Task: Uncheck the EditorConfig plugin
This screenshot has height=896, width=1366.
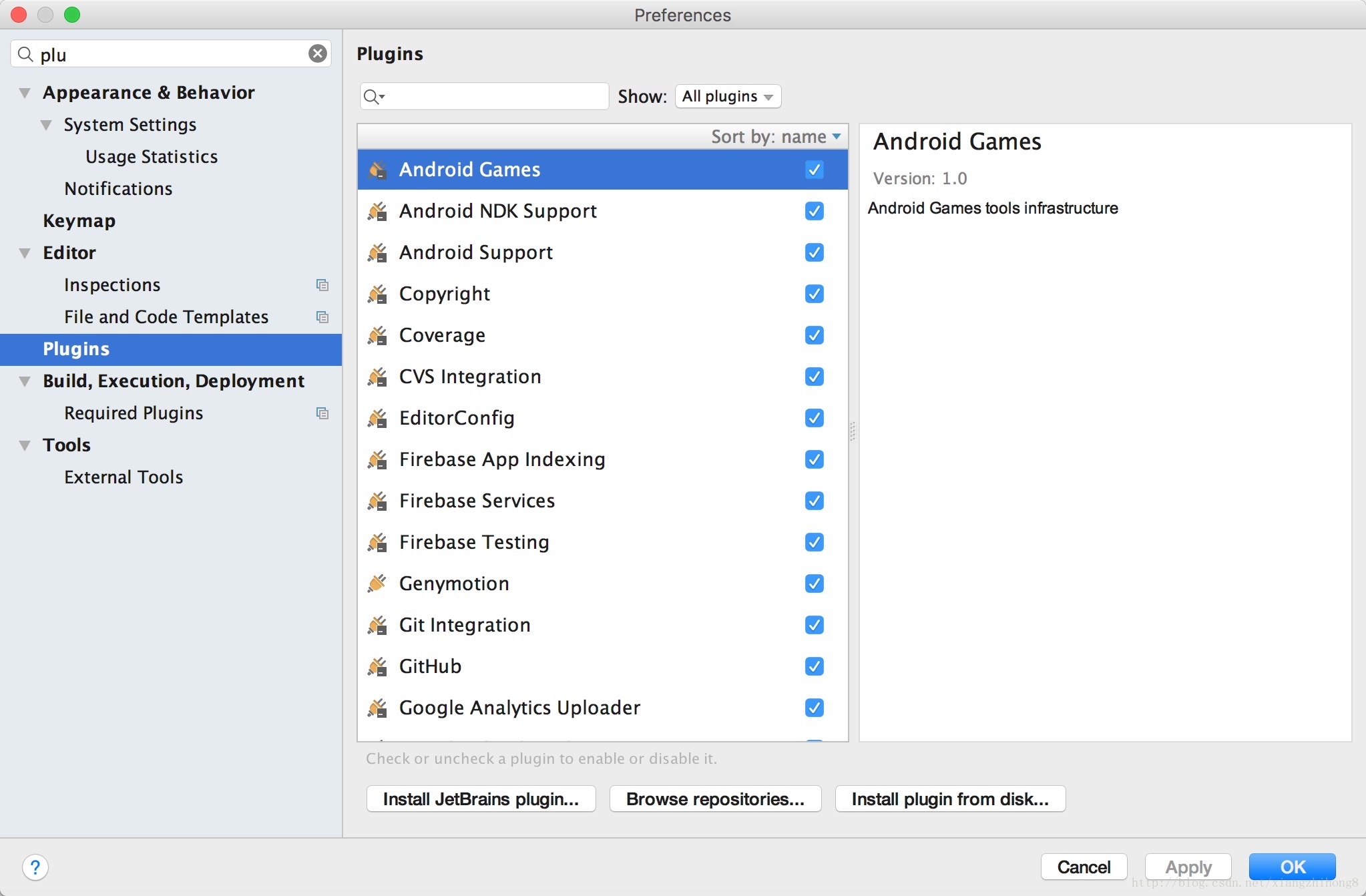Action: [x=814, y=418]
